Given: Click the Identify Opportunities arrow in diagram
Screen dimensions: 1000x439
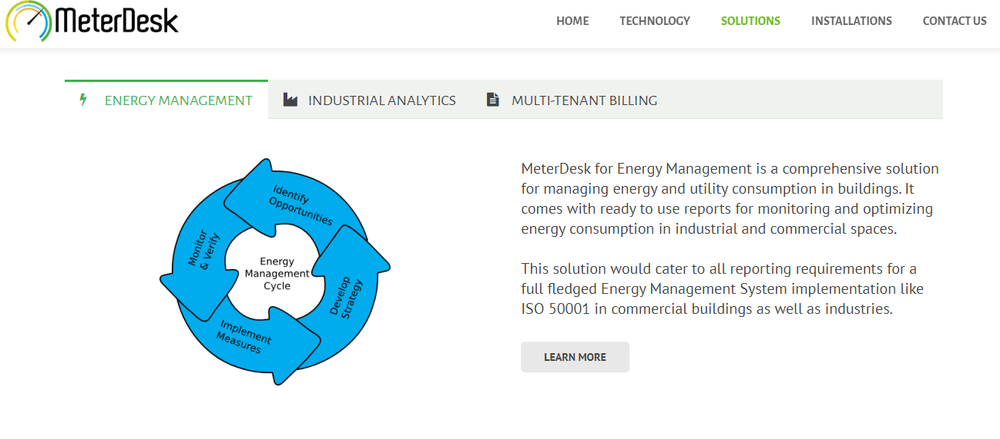Looking at the screenshot, I should pos(297,201).
